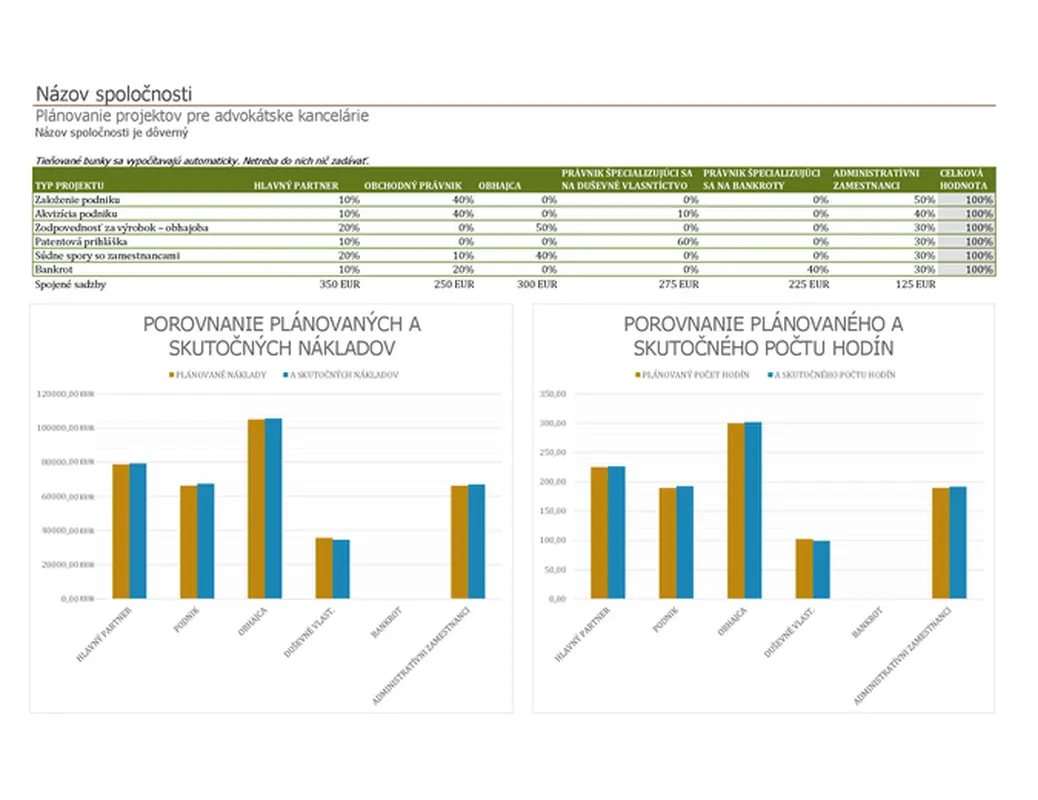Click the TYP PROJEKTU column header
This screenshot has width=1038, height=800.
coord(69,186)
